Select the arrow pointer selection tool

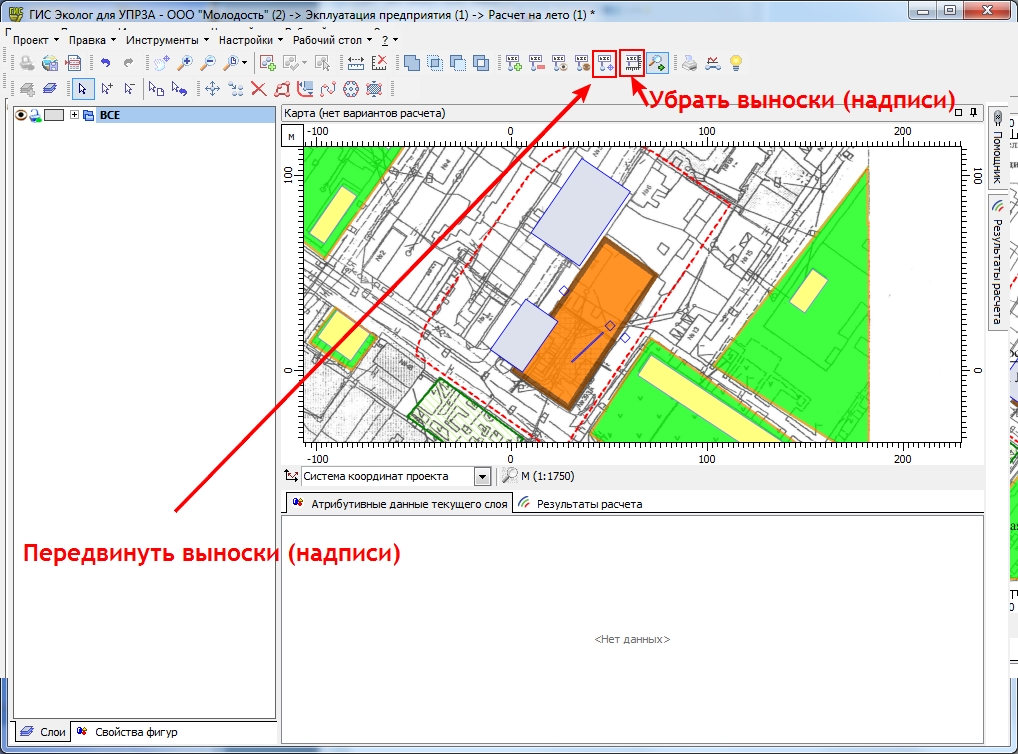(83, 89)
